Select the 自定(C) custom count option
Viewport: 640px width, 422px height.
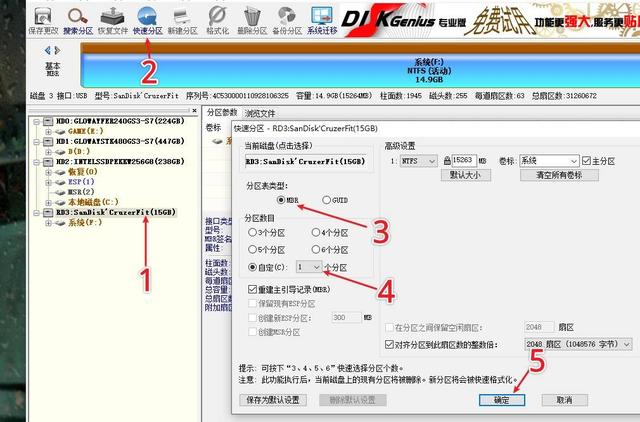(x=252, y=267)
